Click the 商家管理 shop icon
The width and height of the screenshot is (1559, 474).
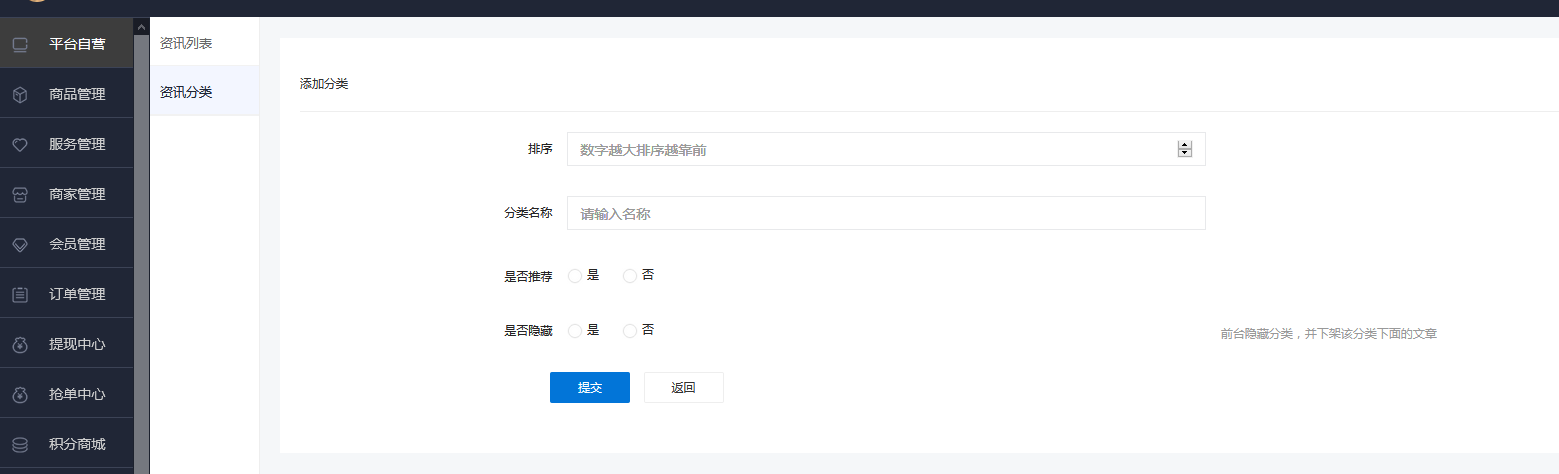[19, 194]
